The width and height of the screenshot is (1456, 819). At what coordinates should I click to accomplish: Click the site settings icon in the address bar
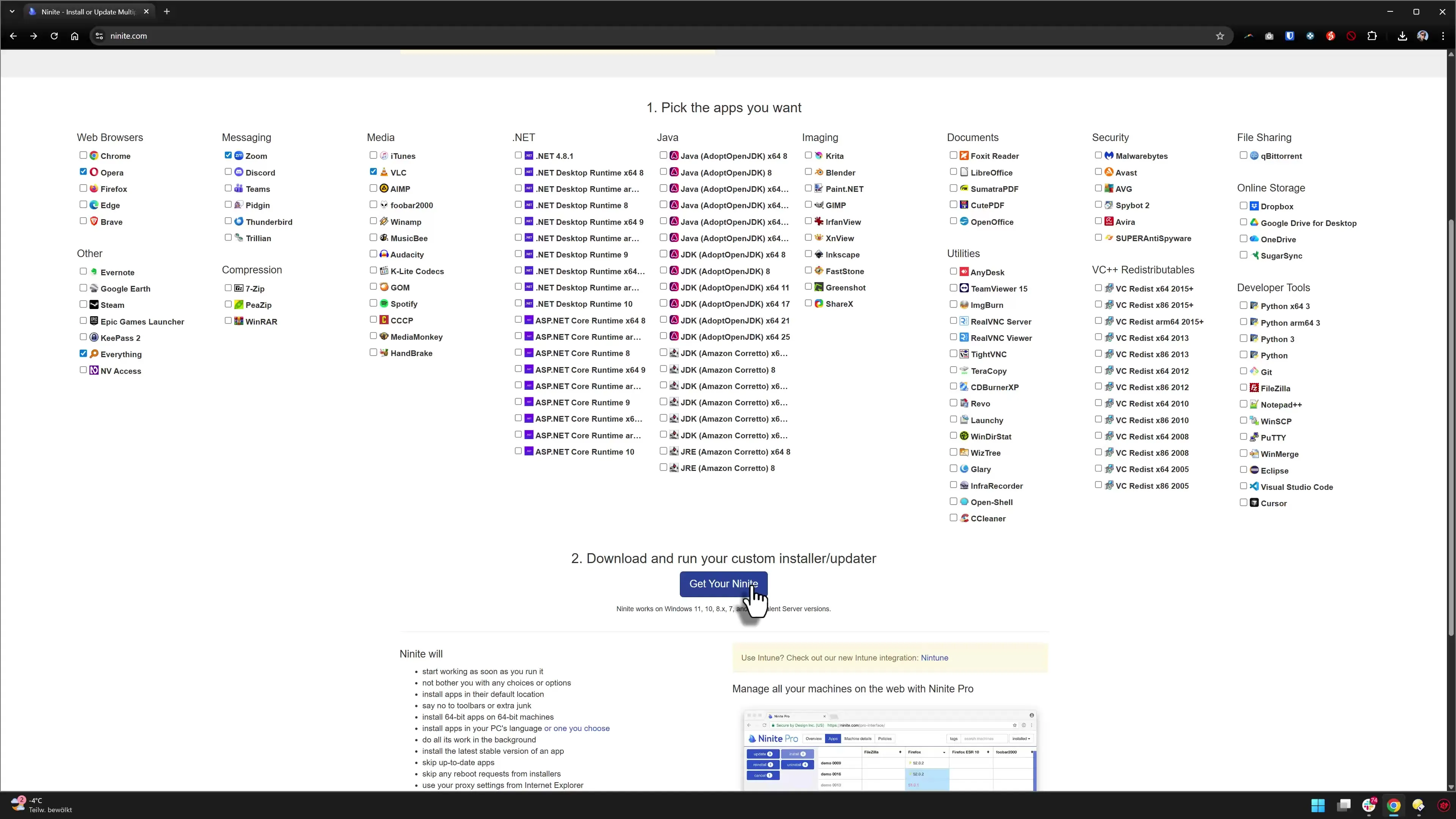[x=99, y=36]
